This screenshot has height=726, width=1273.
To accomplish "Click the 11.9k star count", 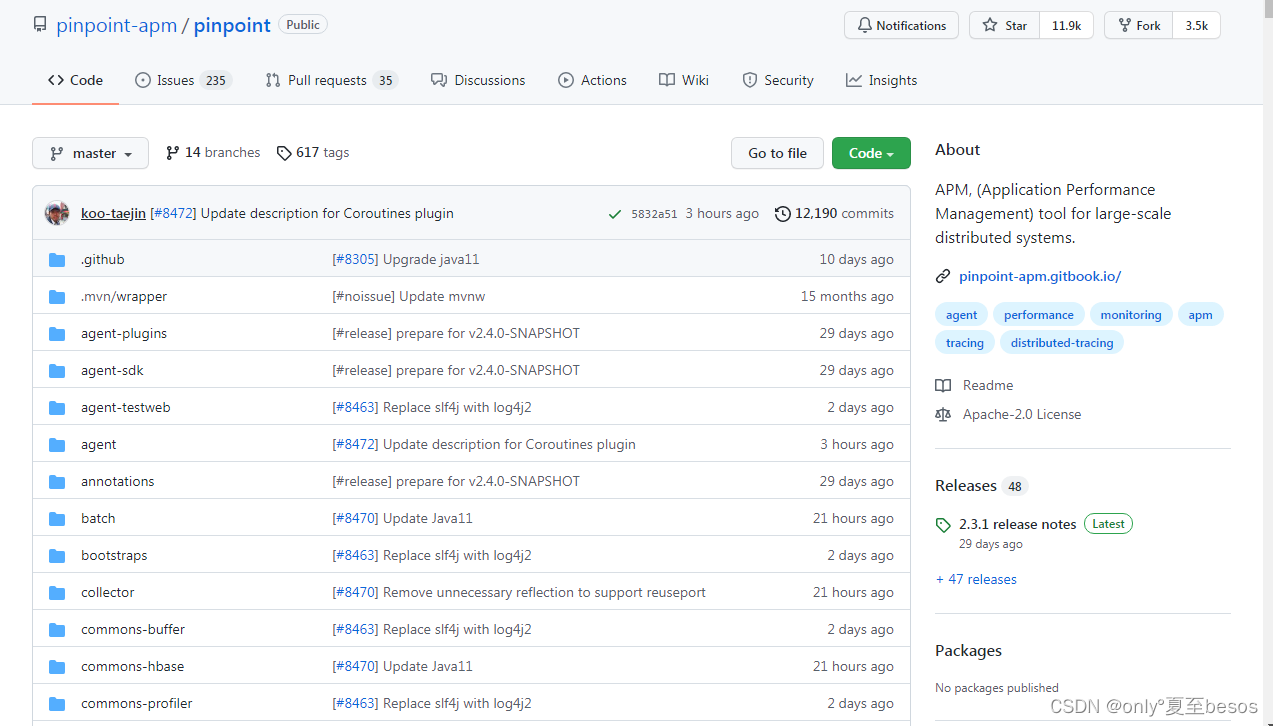I will click(1066, 26).
